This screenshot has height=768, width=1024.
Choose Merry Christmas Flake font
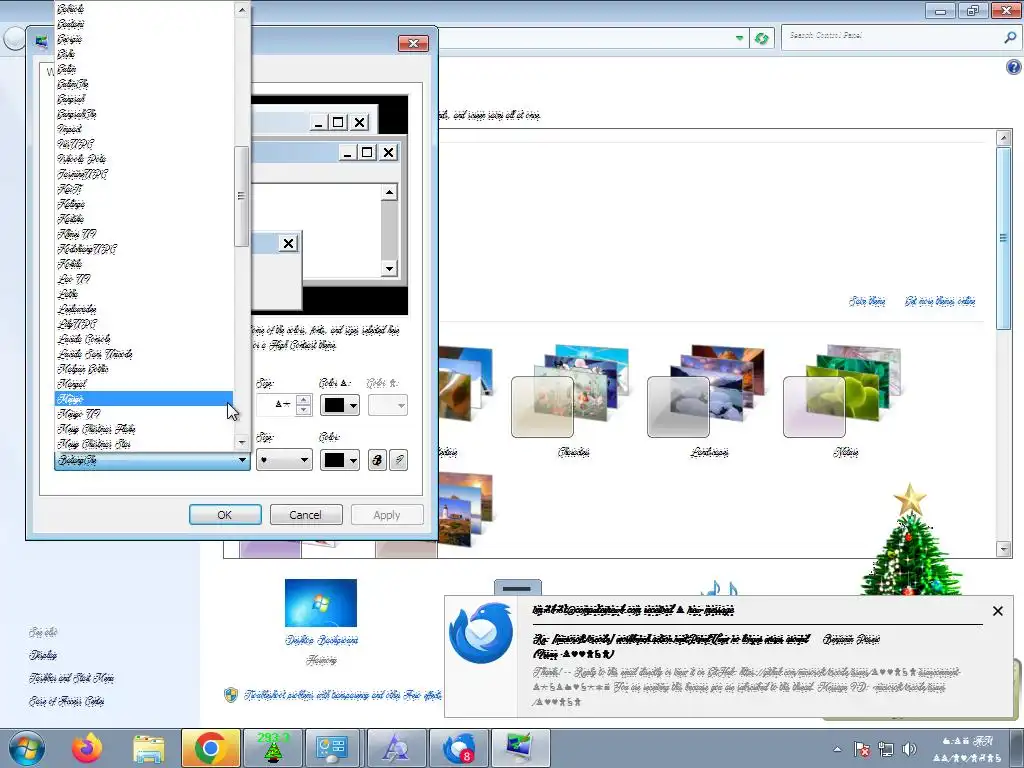click(144, 429)
